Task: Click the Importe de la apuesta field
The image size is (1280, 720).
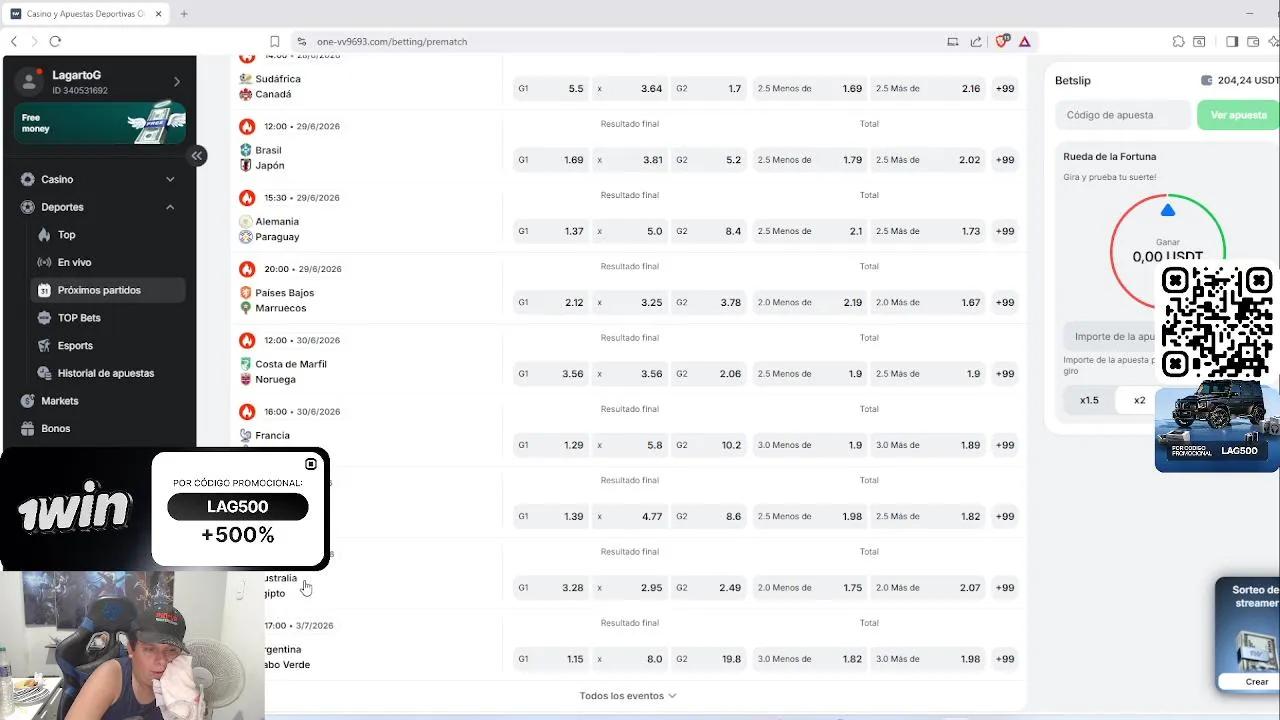Action: click(1110, 337)
